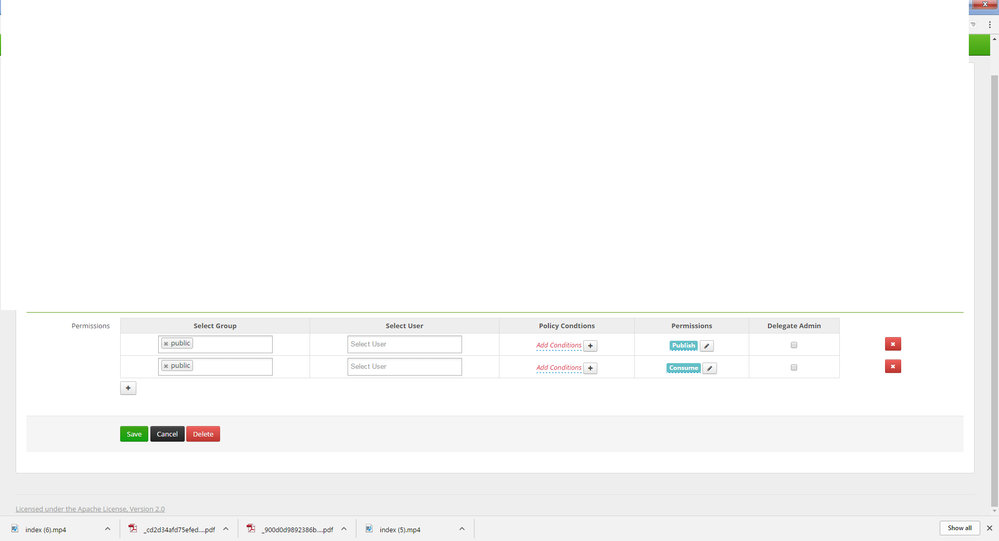Screen dimensions: 999x541
Task: Open the Apache License, Version 2.0 link
Action: click(x=90, y=509)
